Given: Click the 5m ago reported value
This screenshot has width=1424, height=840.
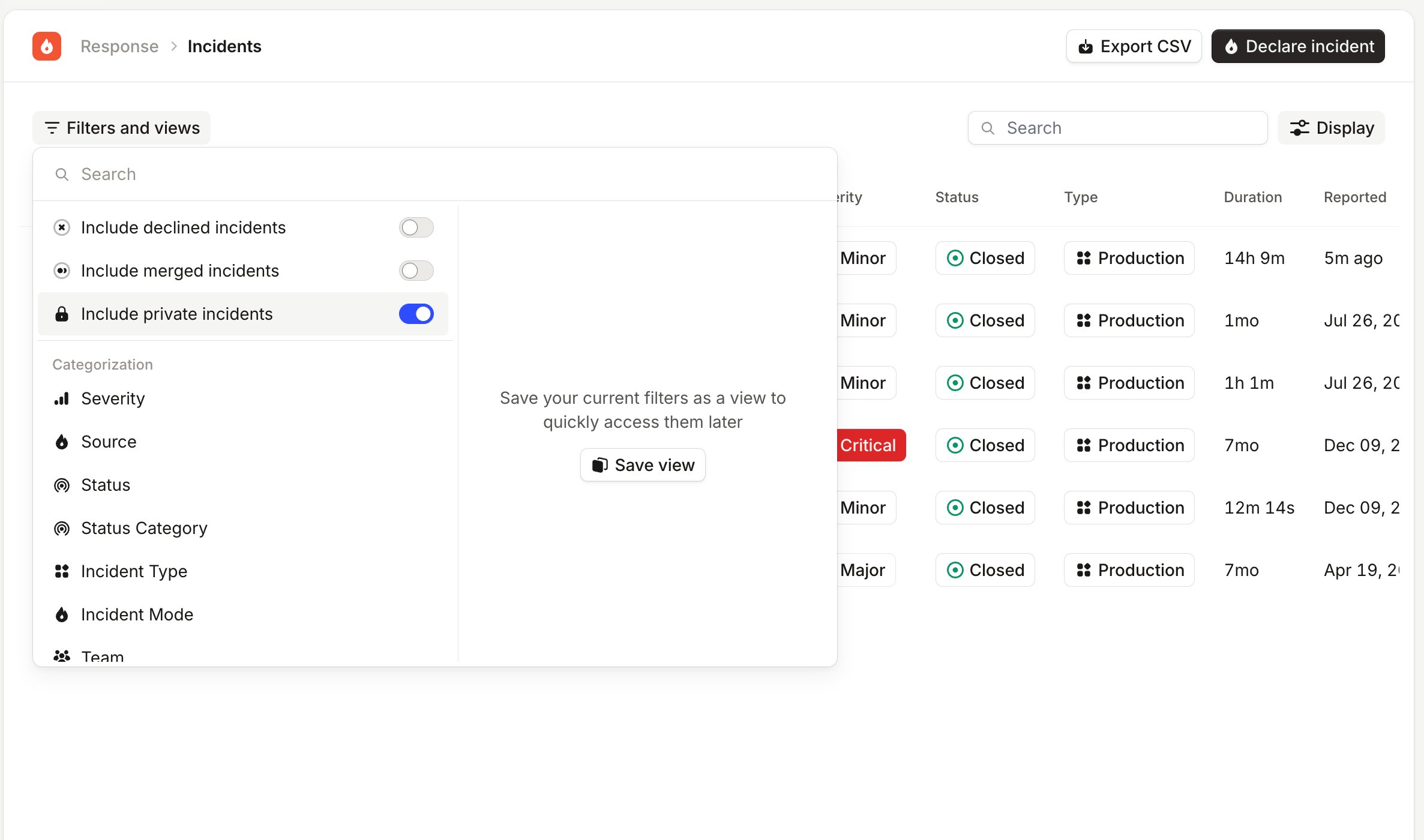Looking at the screenshot, I should pyautogui.click(x=1353, y=258).
